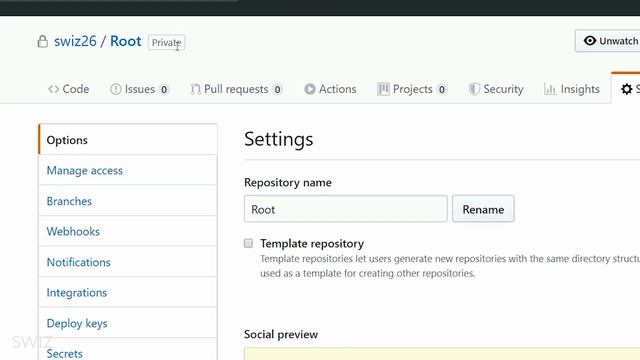Open the swiz26 owner profile link
The width and height of the screenshot is (640, 360).
[x=75, y=41]
